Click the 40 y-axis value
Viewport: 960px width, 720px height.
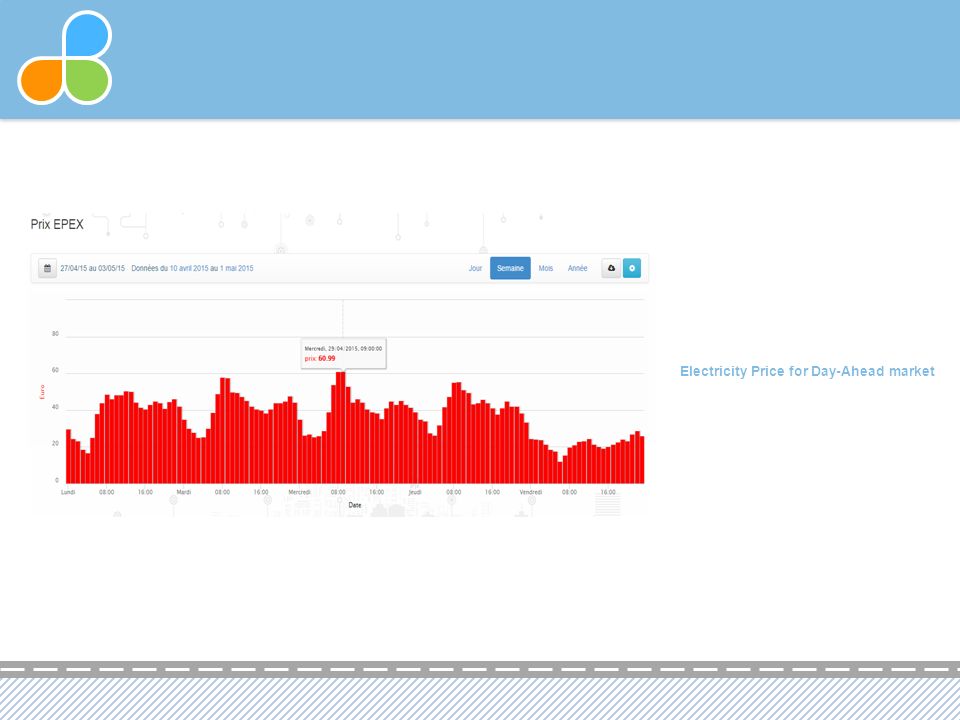click(55, 407)
